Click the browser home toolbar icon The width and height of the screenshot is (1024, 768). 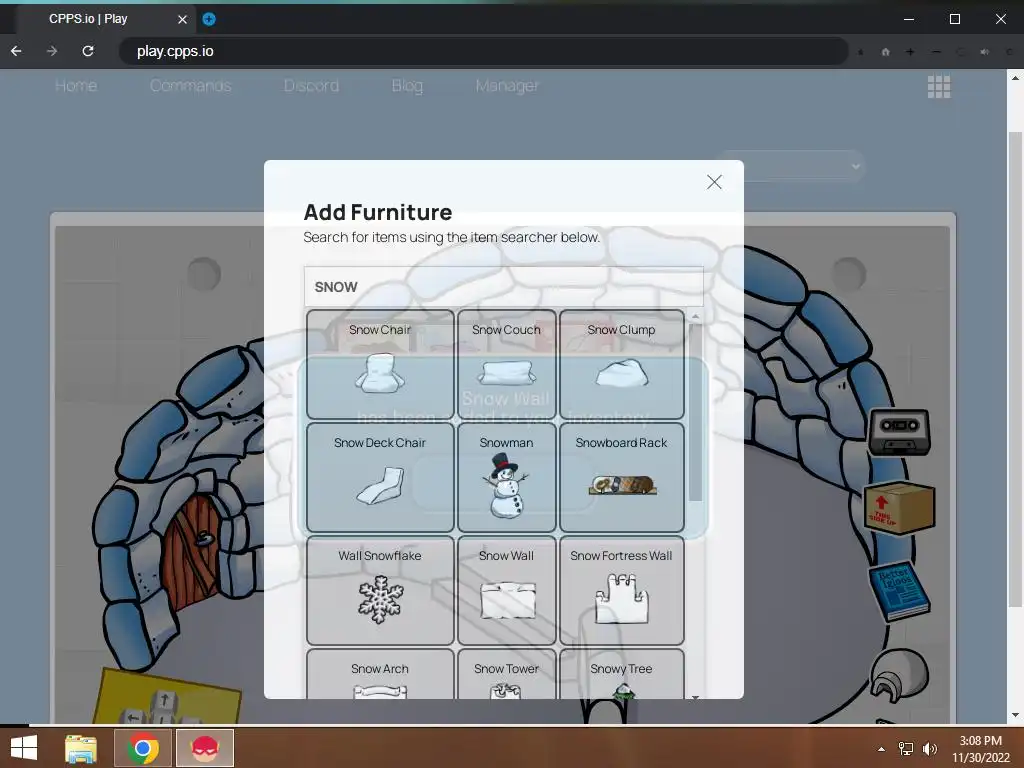886,52
